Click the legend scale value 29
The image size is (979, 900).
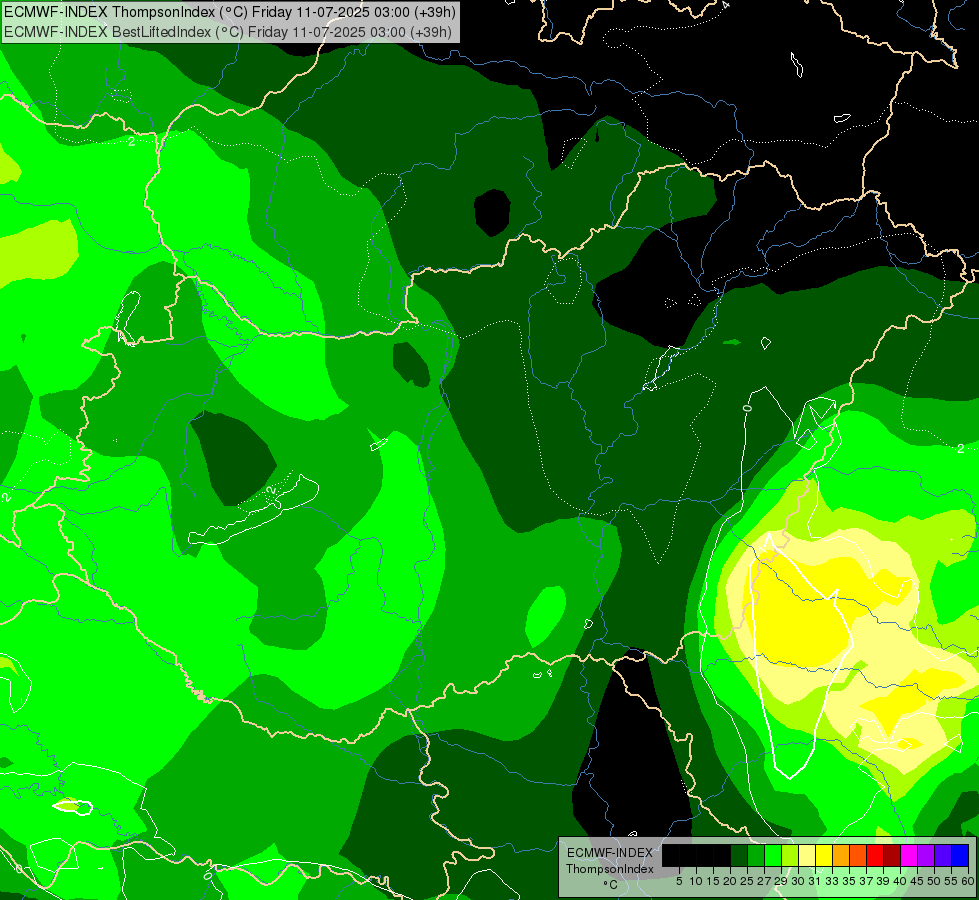pyautogui.click(x=781, y=881)
